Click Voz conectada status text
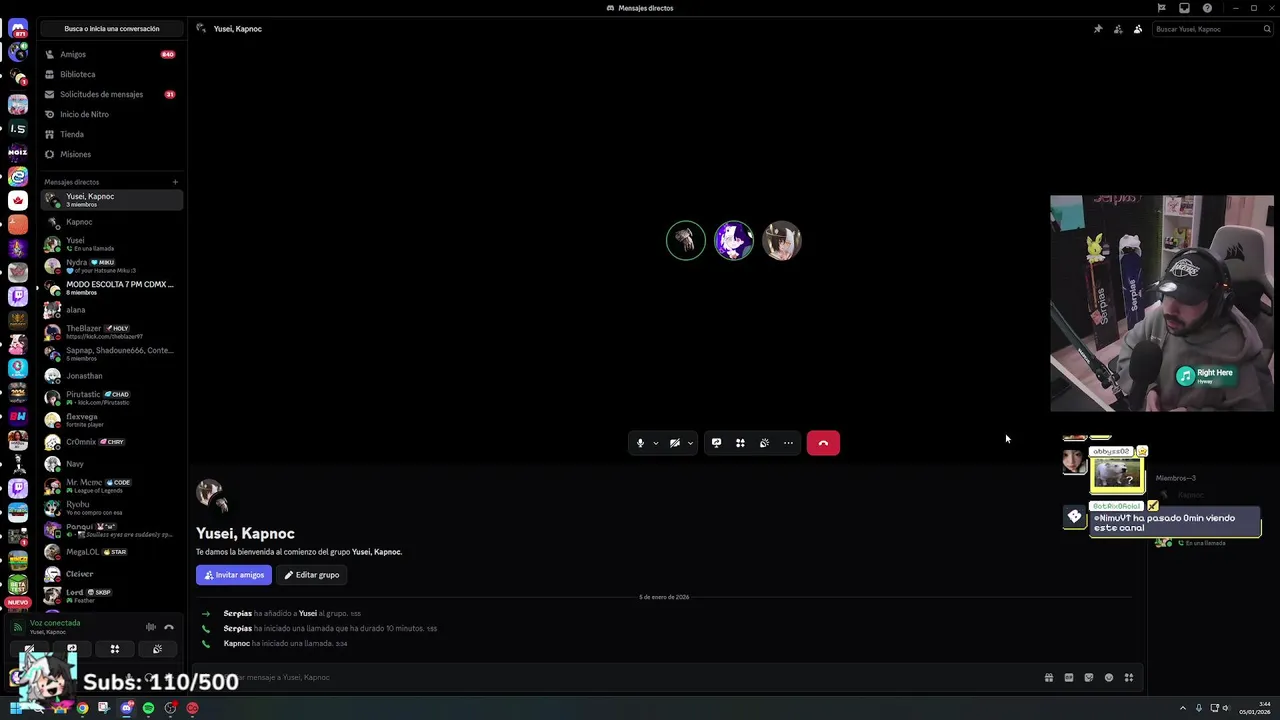 point(55,623)
